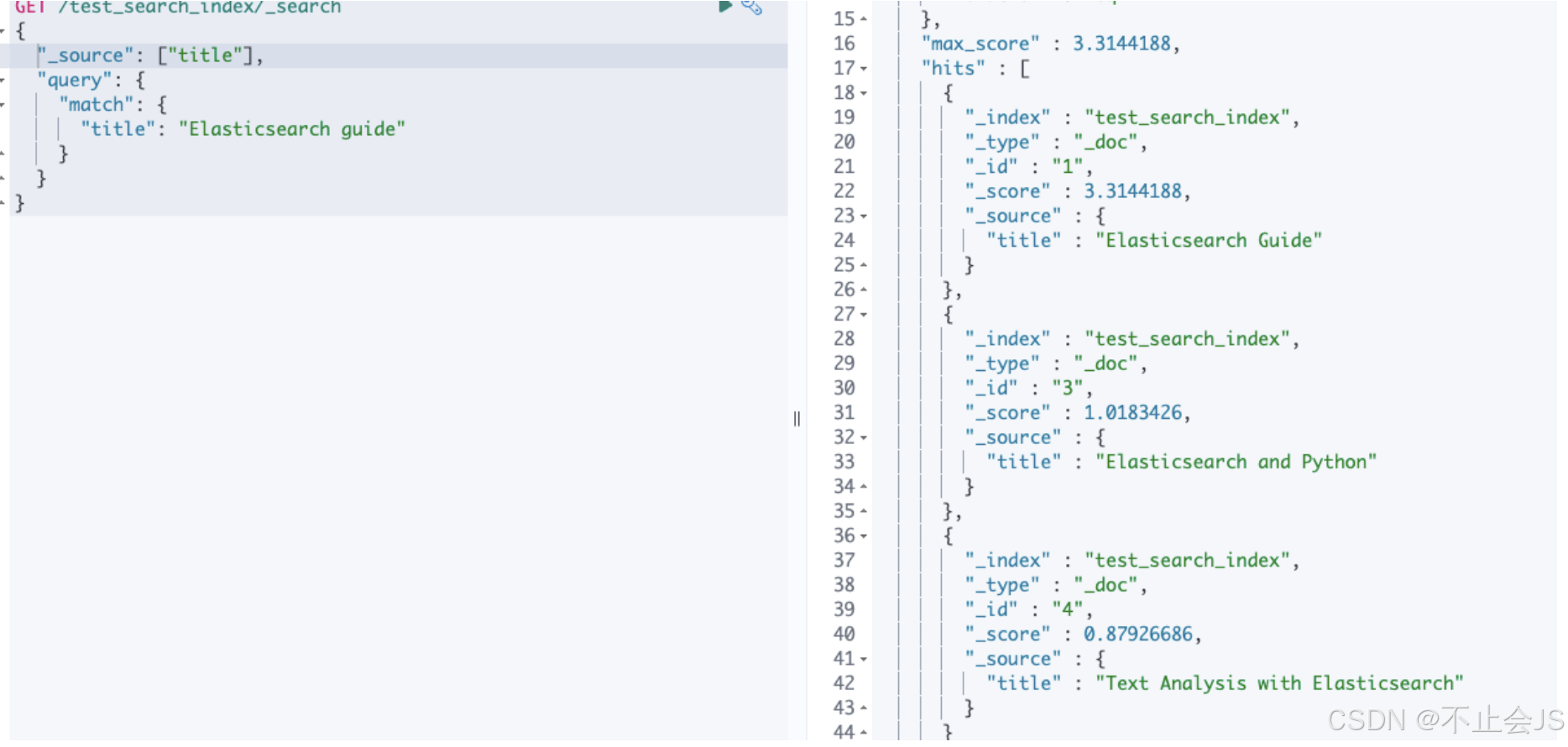Click the /test_search_index/_search request path
This screenshot has height=747, width=1568.
(x=200, y=7)
